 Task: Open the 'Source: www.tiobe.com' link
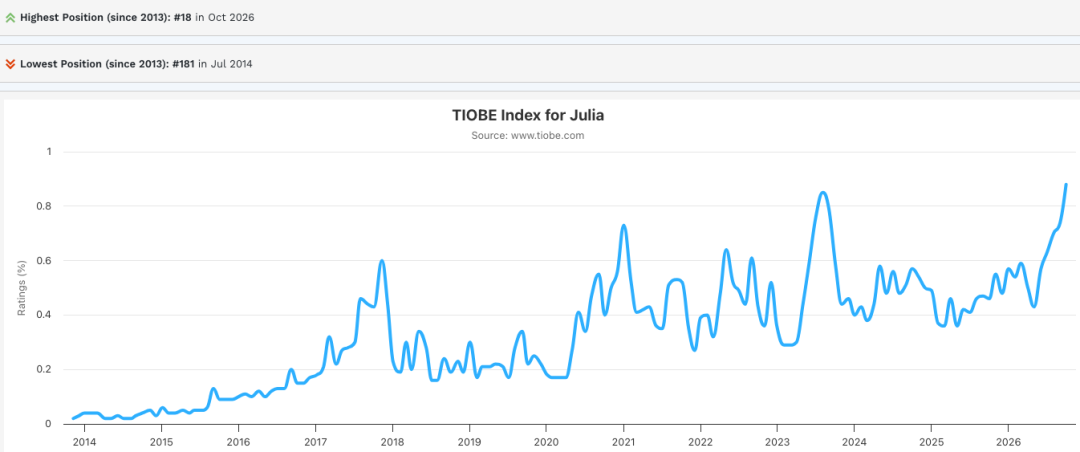pos(528,136)
